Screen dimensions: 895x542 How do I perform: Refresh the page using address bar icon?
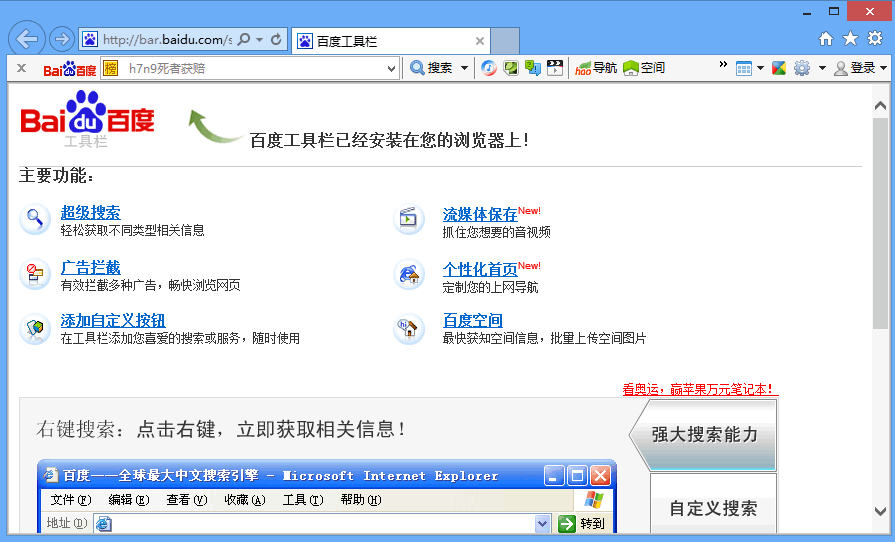click(276, 39)
